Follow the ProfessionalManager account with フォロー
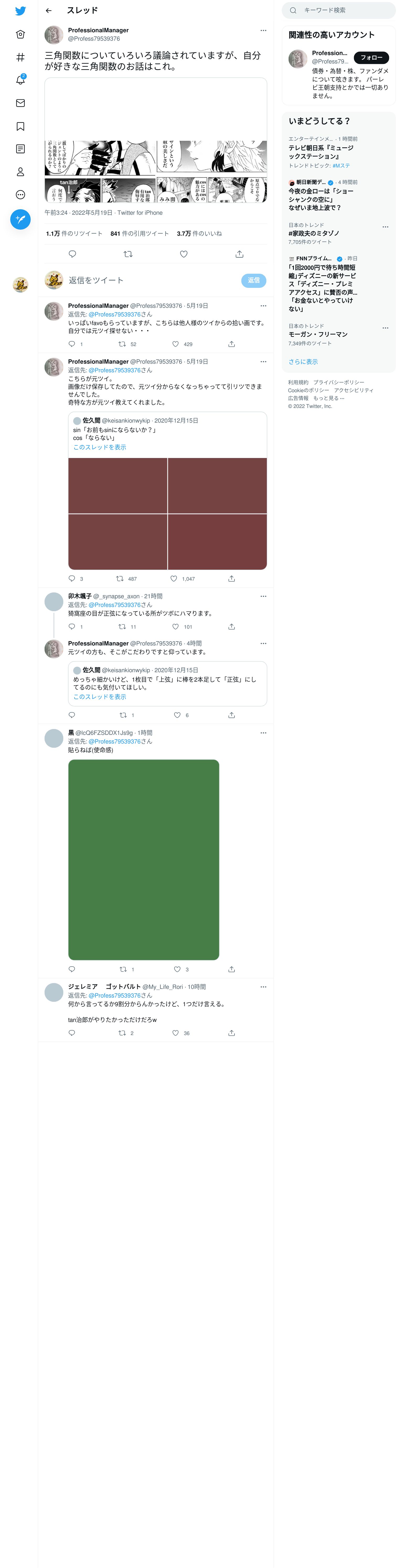Image resolution: width=403 pixels, height=1568 pixels. (x=371, y=58)
